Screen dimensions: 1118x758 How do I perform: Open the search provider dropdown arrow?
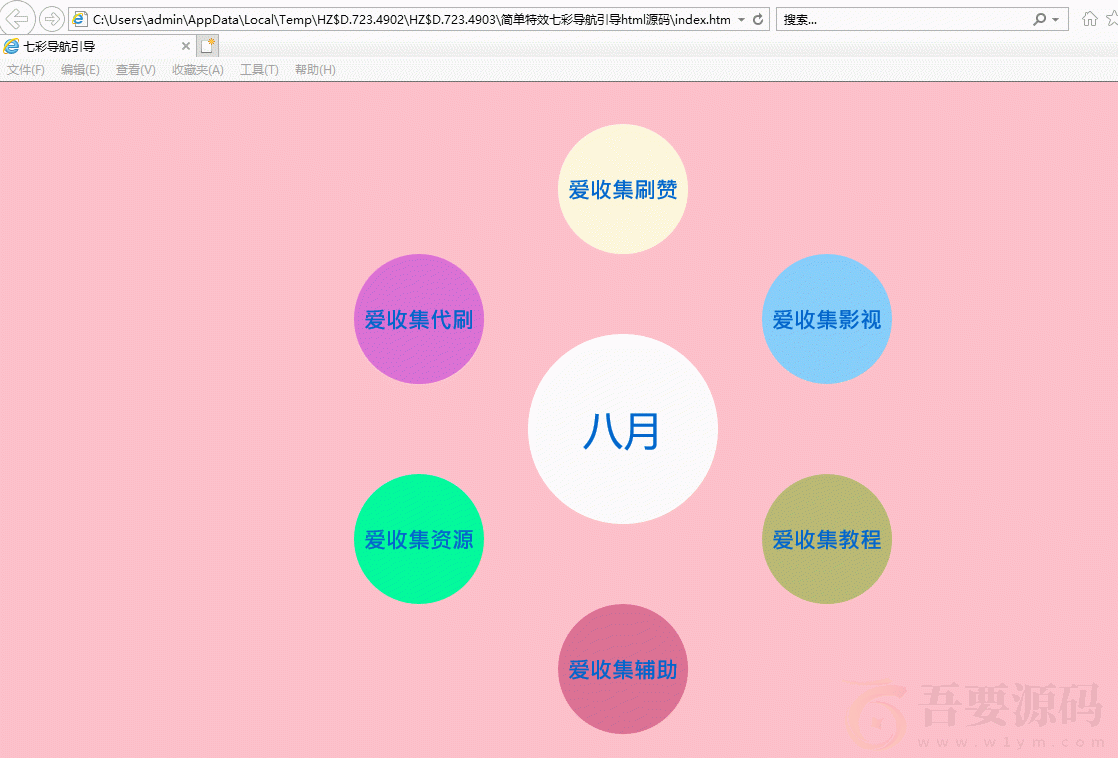1055,20
